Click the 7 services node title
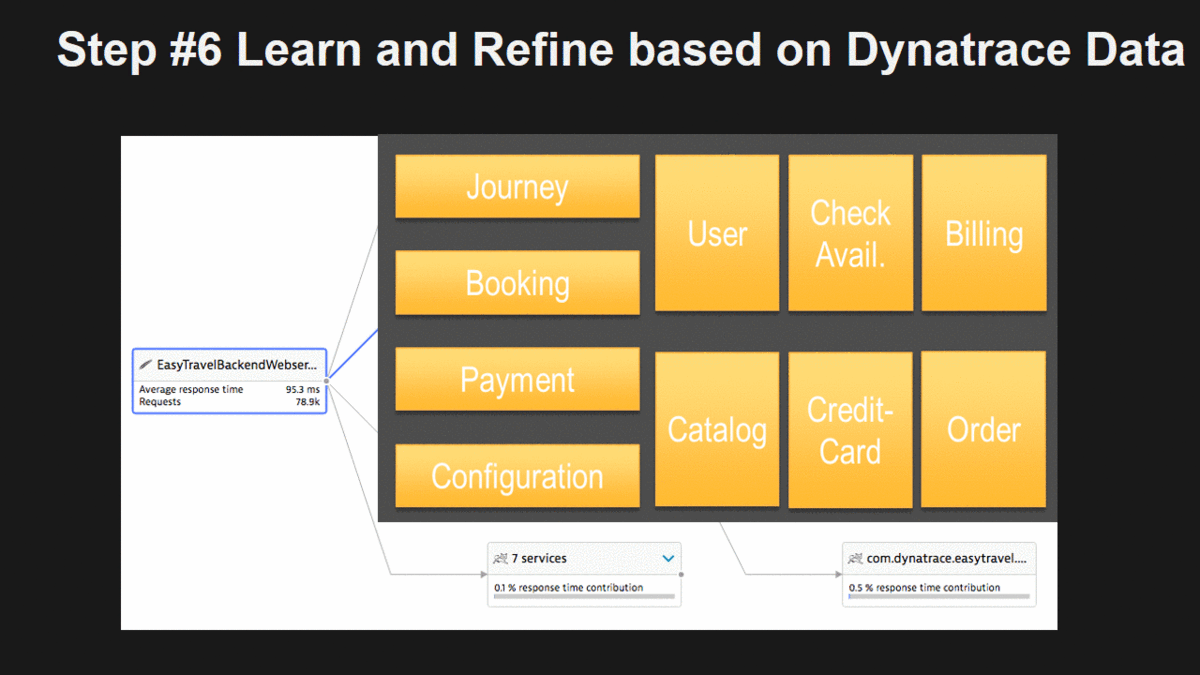 click(x=539, y=559)
